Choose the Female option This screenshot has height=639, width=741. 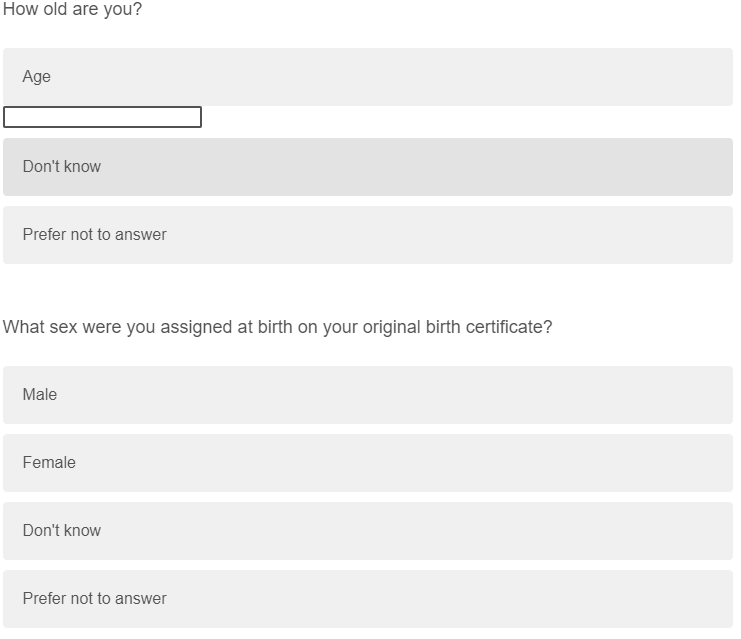click(367, 463)
